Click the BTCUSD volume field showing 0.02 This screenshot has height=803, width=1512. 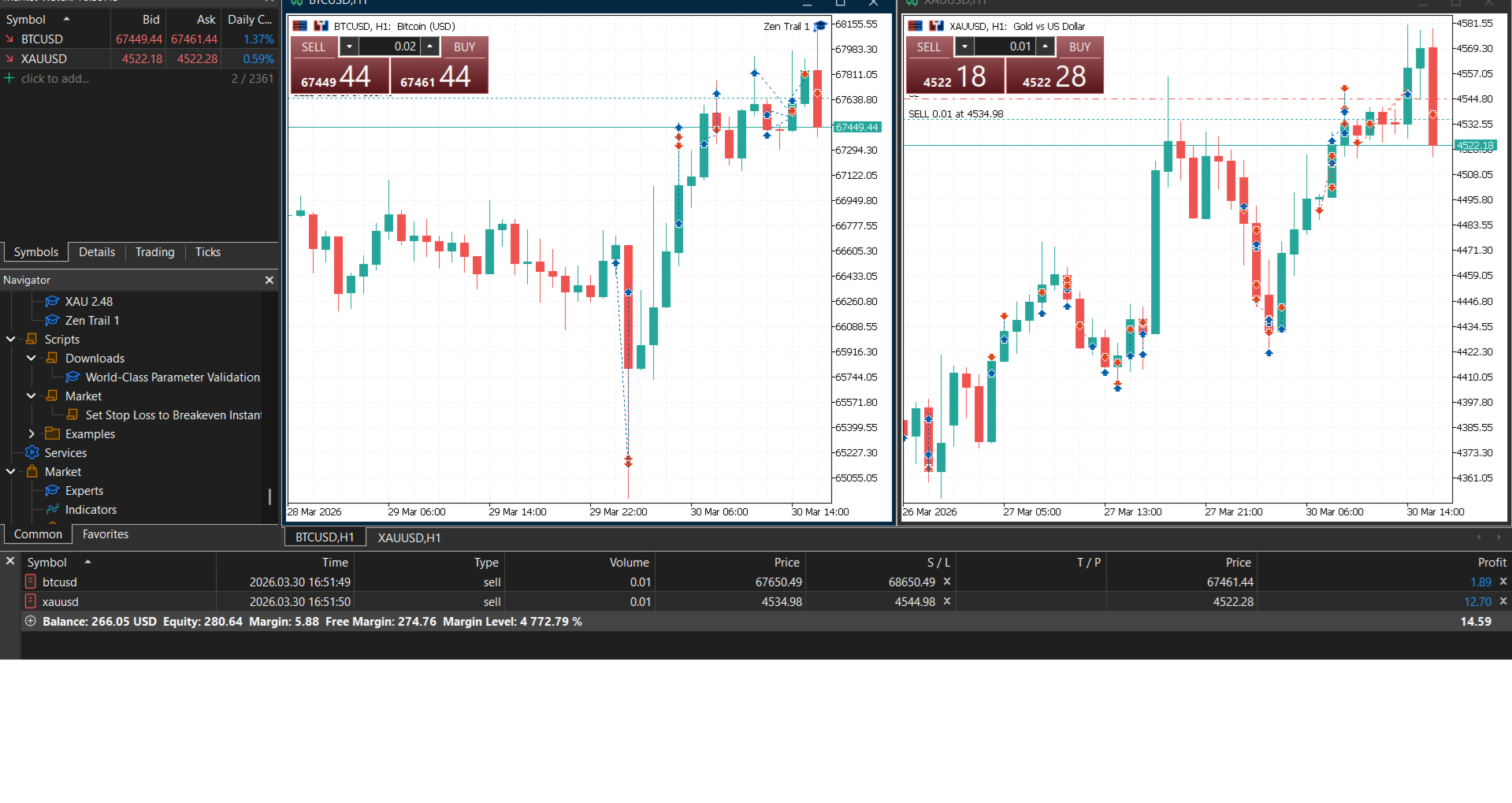point(390,46)
